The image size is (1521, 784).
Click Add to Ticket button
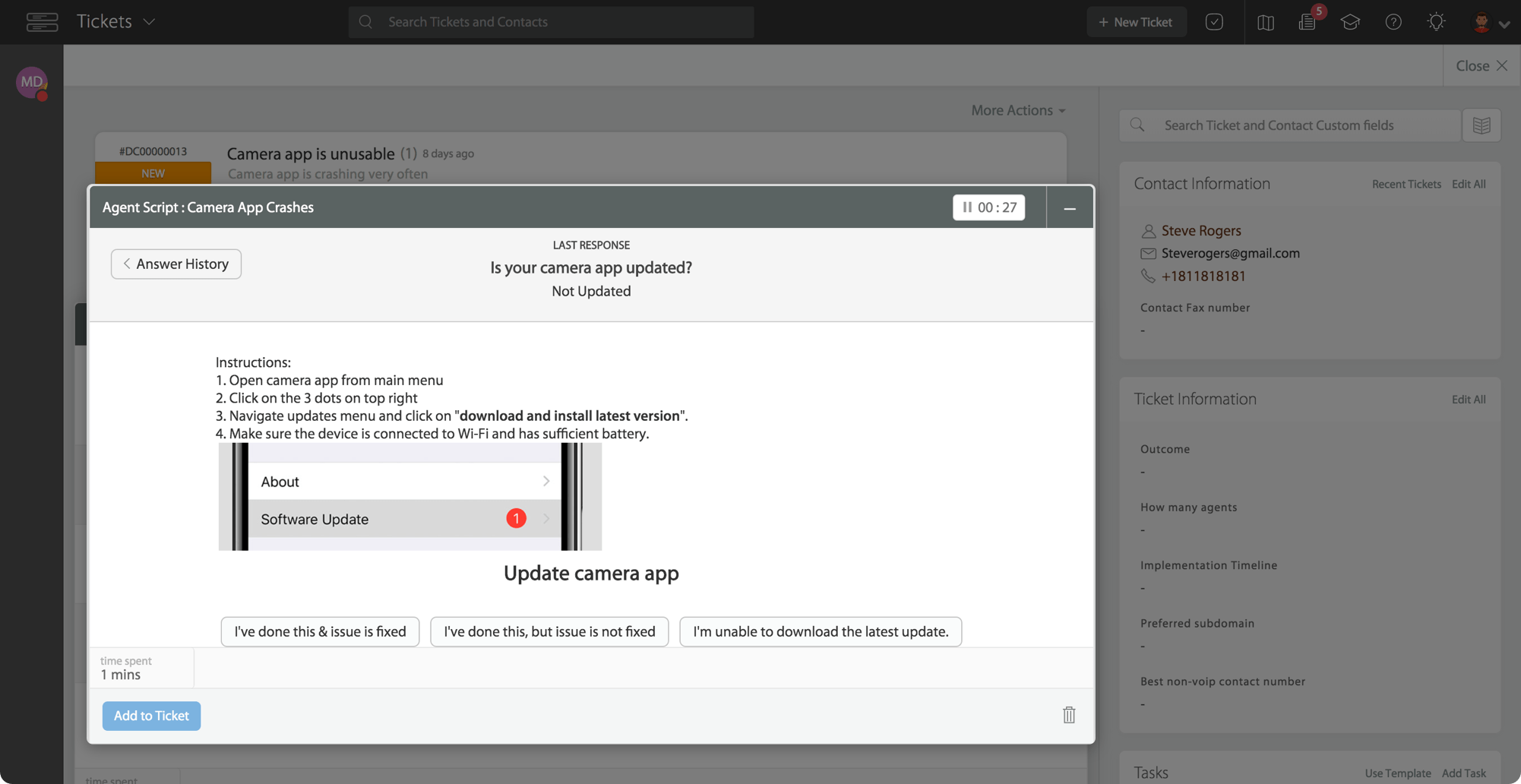151,716
